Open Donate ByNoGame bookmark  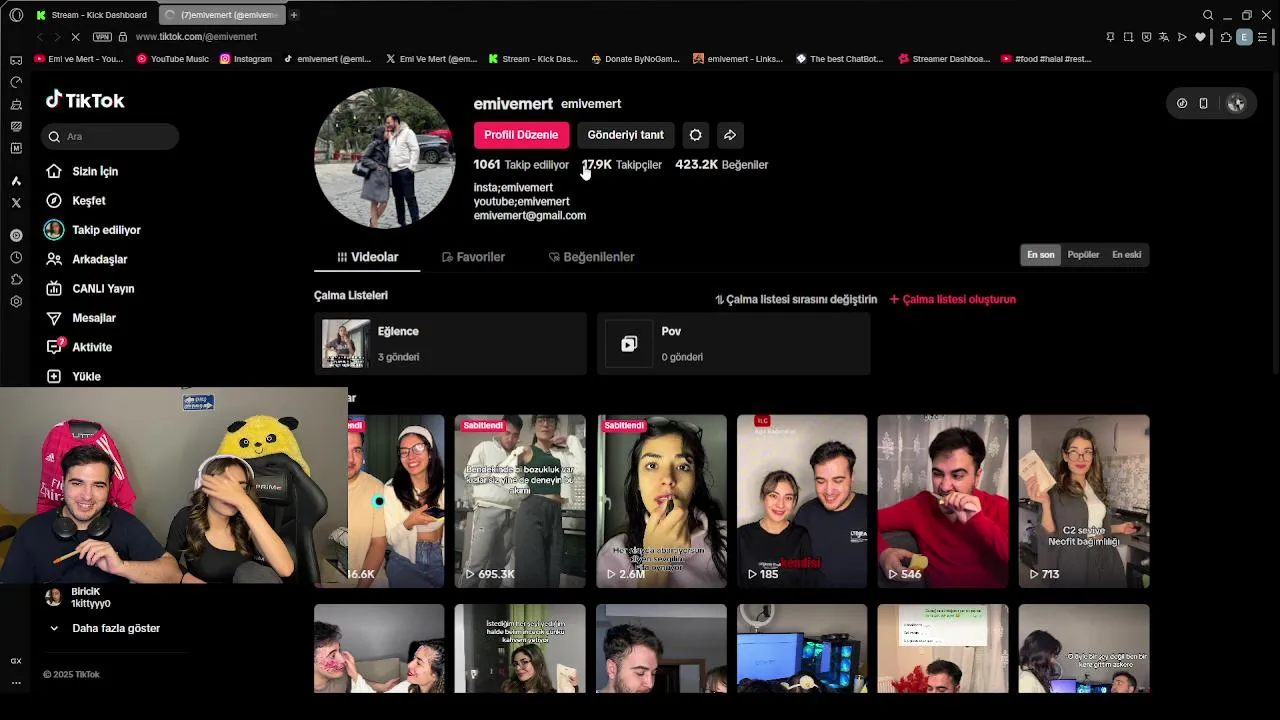[x=635, y=59]
